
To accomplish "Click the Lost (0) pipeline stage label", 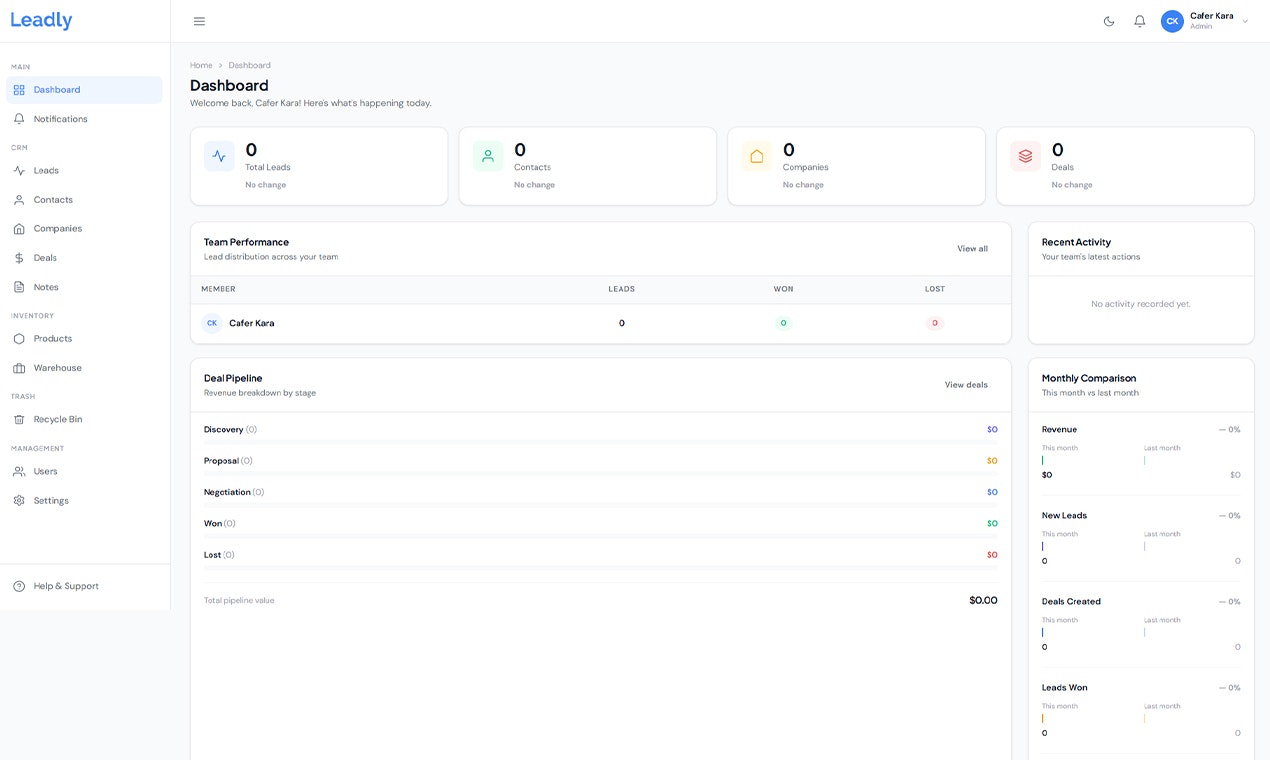I will click(x=219, y=555).
